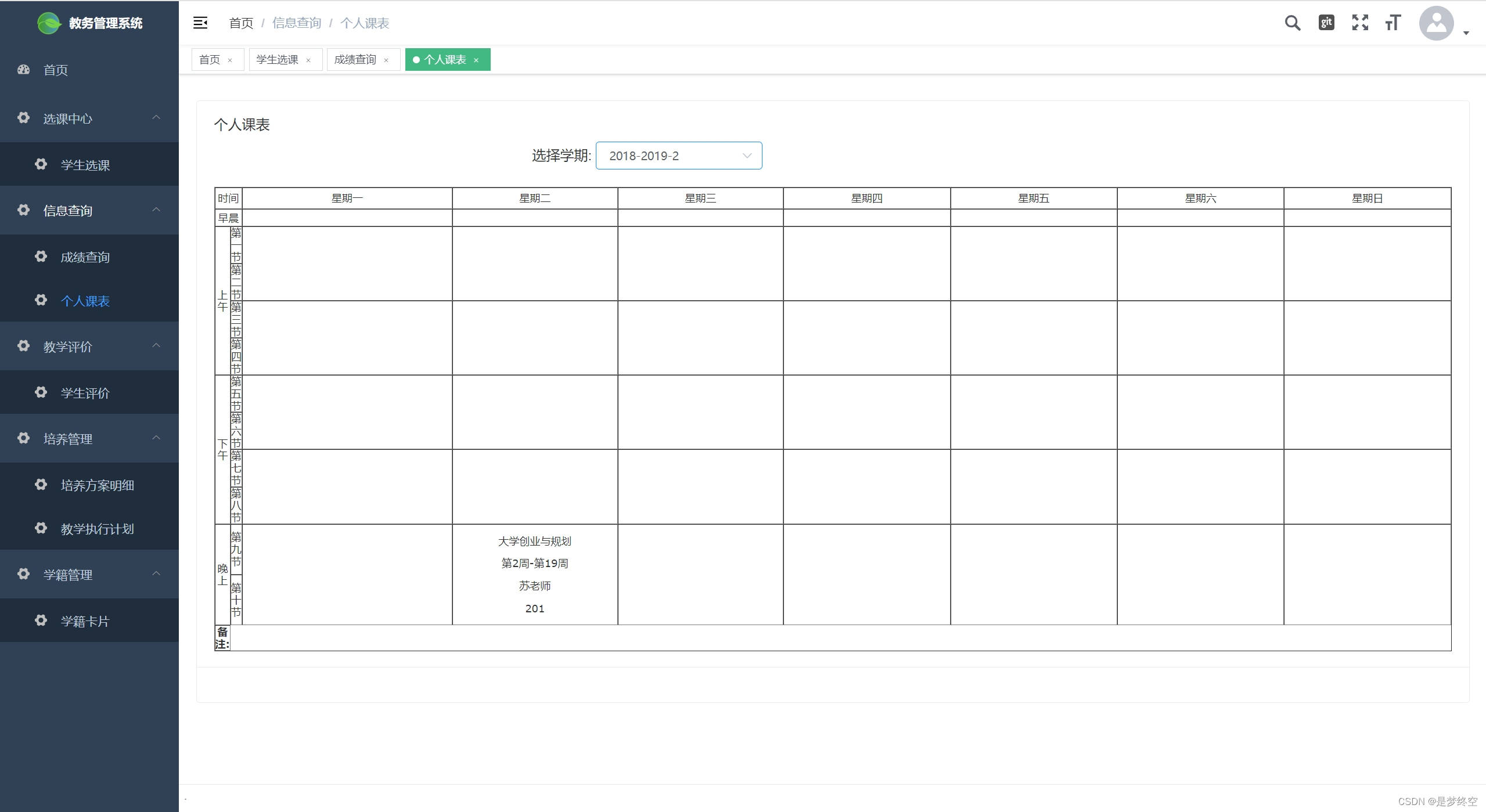
Task: Click the 备注 row label
Action: [x=222, y=638]
